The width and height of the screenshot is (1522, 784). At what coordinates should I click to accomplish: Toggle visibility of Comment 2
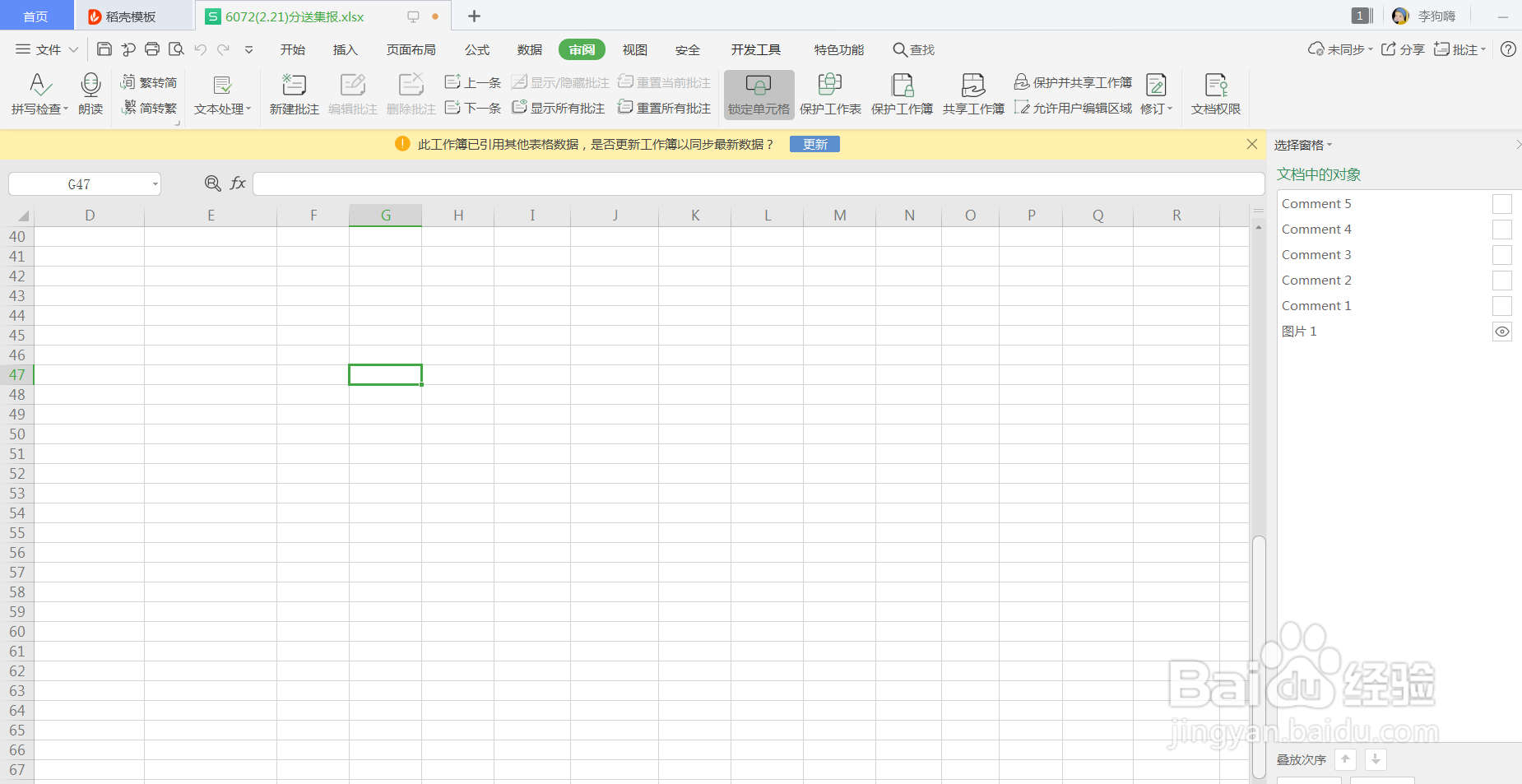(x=1501, y=281)
